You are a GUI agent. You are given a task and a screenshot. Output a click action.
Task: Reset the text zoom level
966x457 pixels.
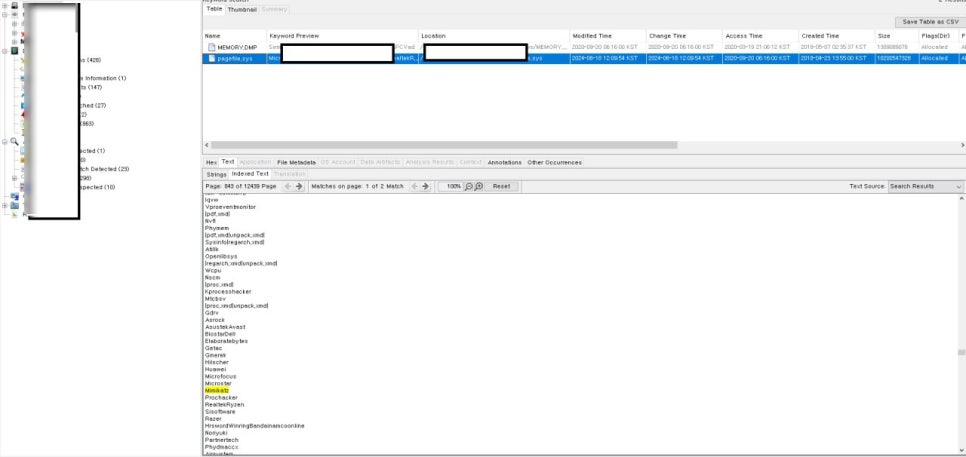click(501, 186)
